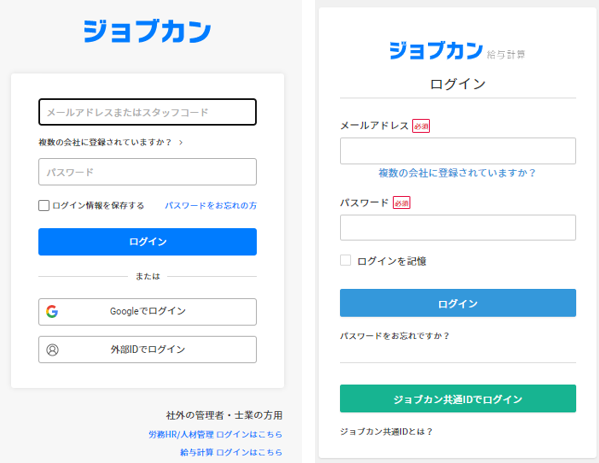Click the left パスワード input field
This screenshot has height=463, width=599.
(147, 172)
